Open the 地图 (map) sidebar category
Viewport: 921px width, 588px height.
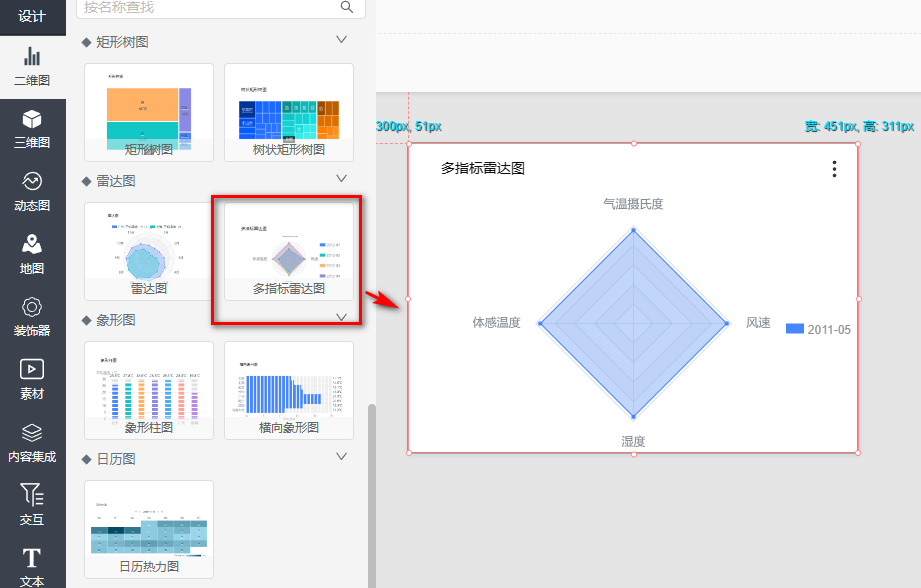(x=32, y=254)
